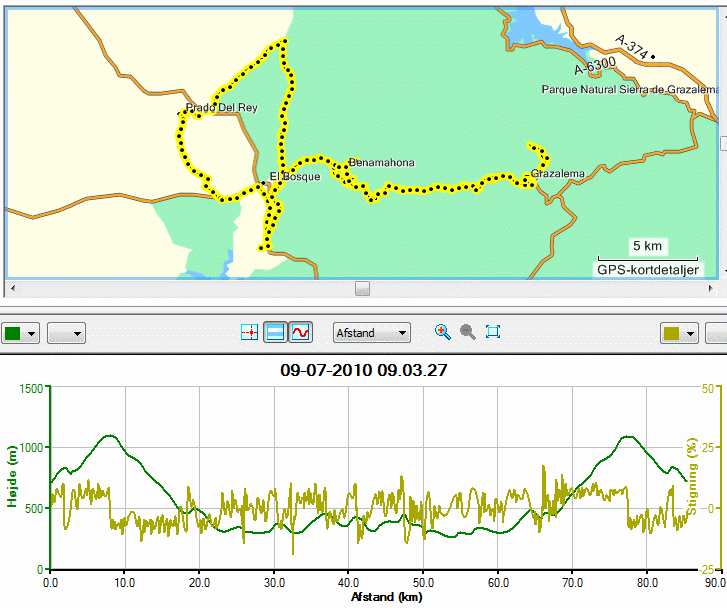Click the chart title 09-07-2010 09.03.27
Viewport: 727px width, 608px height.
click(x=364, y=370)
